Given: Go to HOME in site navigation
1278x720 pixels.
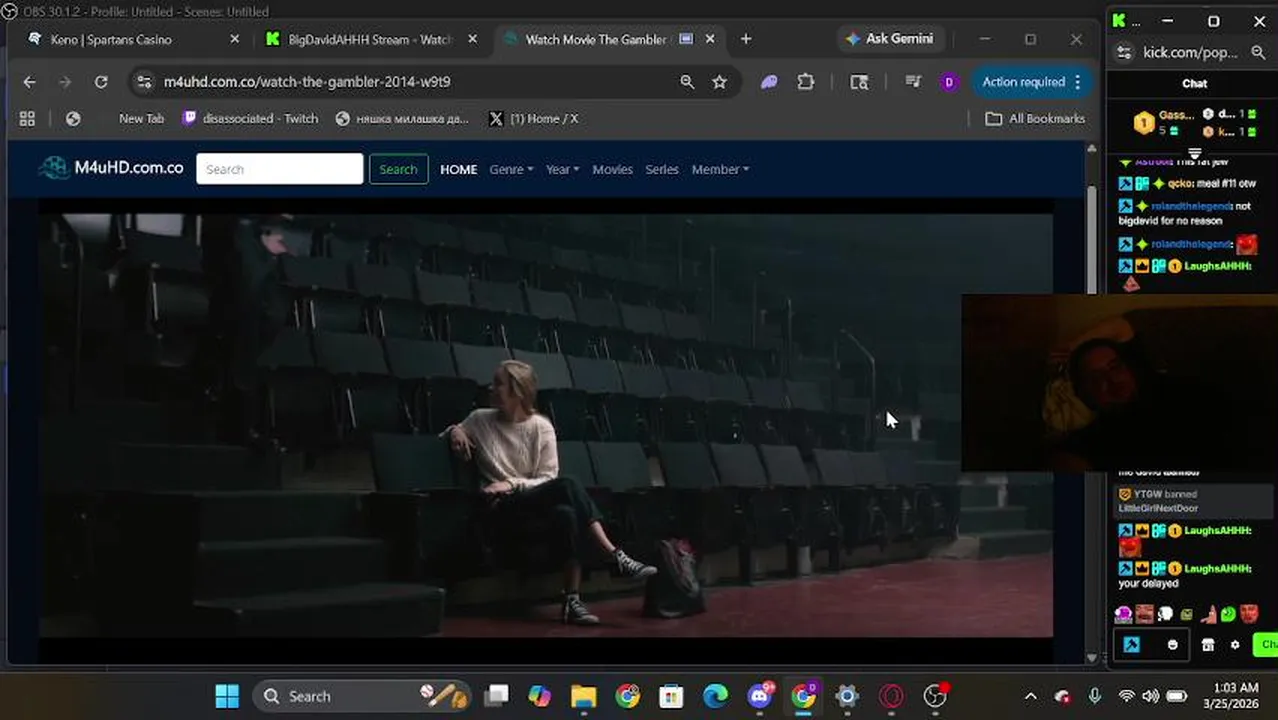Looking at the screenshot, I should [458, 169].
